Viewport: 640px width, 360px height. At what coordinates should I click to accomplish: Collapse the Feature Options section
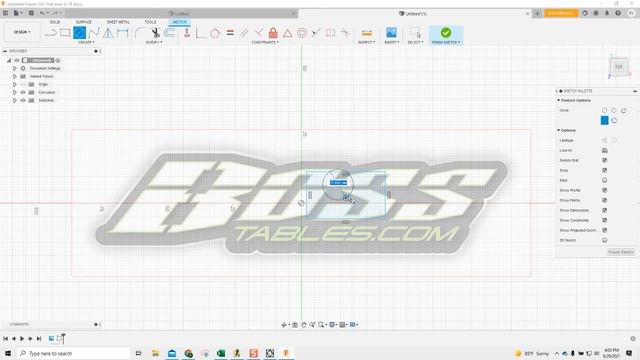[558, 100]
